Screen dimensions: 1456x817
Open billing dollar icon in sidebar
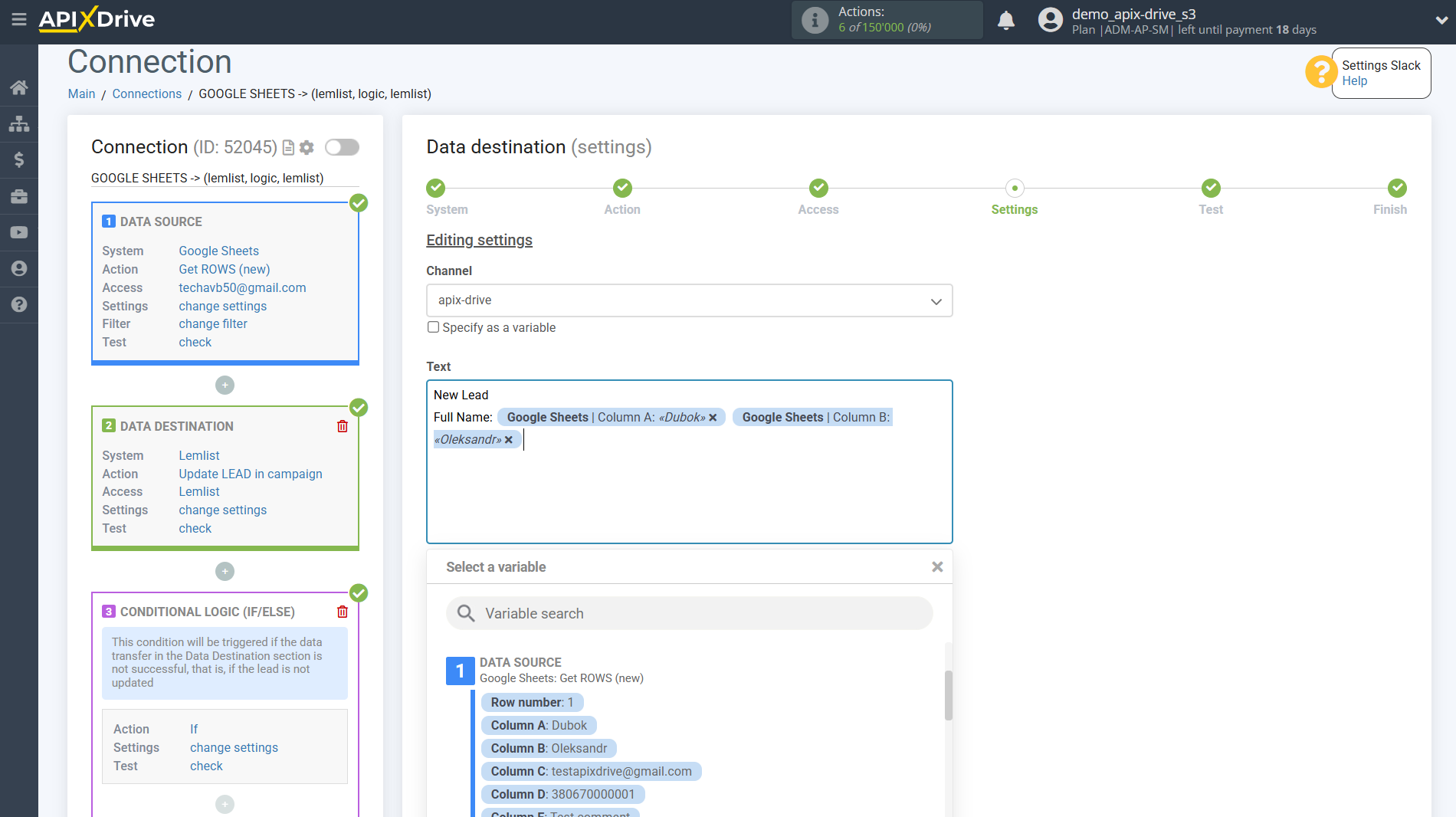tap(19, 159)
